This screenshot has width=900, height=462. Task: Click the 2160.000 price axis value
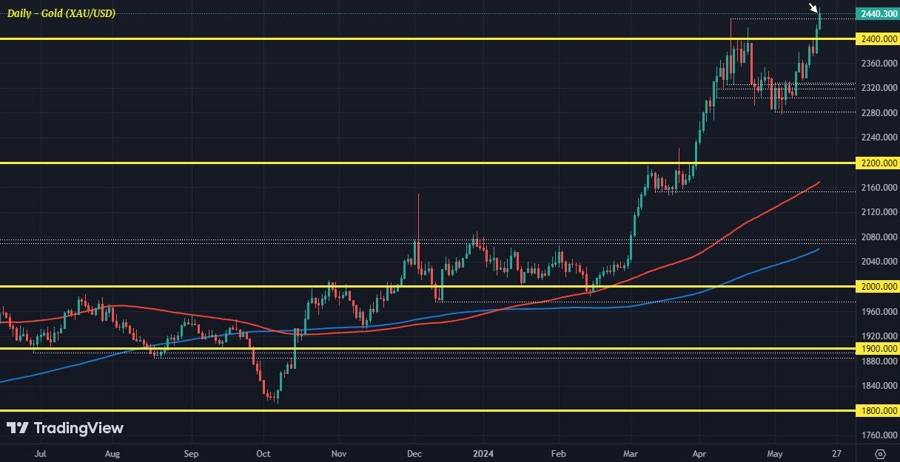pos(878,188)
